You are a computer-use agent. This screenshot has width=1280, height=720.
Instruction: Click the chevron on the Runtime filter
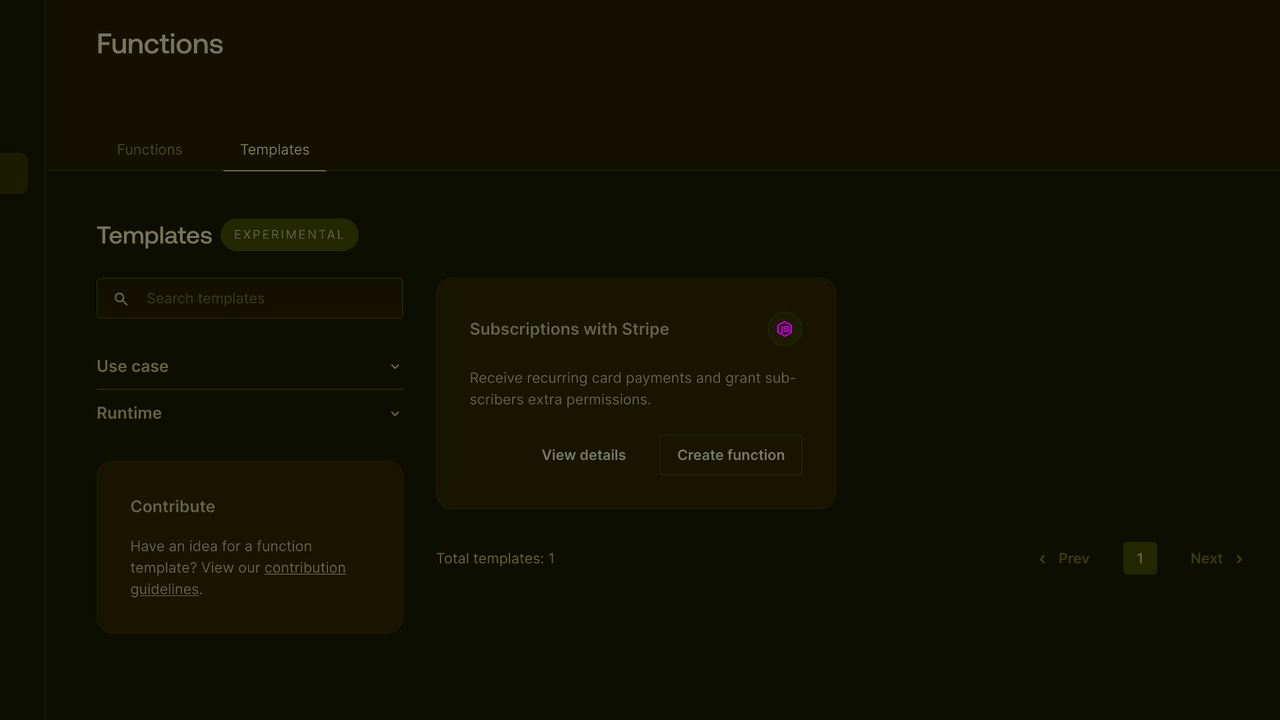[x=394, y=413]
